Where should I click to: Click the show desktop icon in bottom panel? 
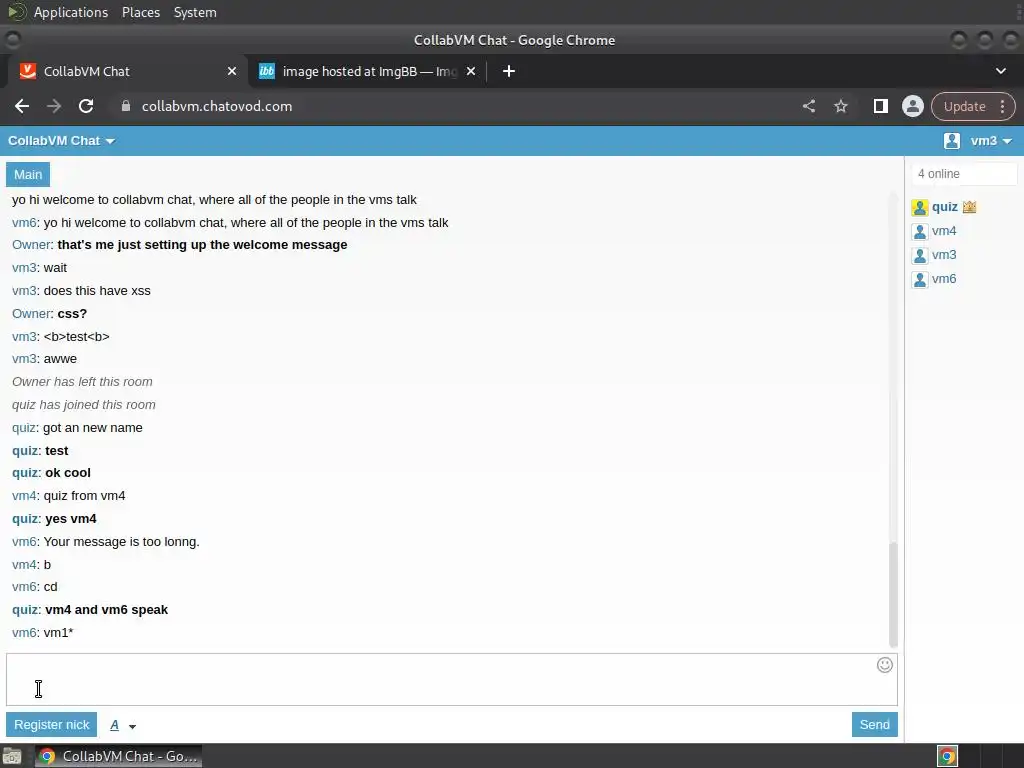(12, 756)
